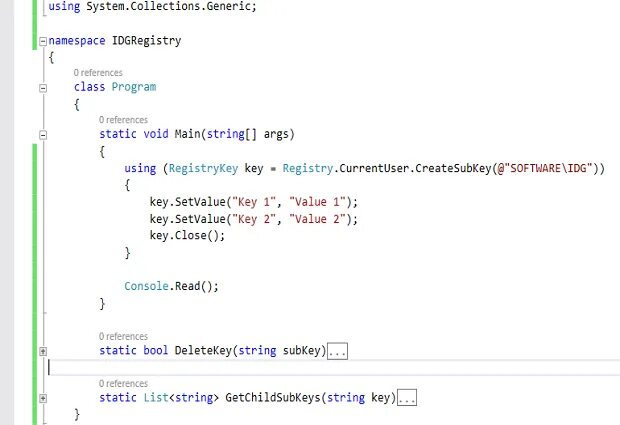Collapse the Main method outline
The height and width of the screenshot is (425, 620).
[43, 135]
